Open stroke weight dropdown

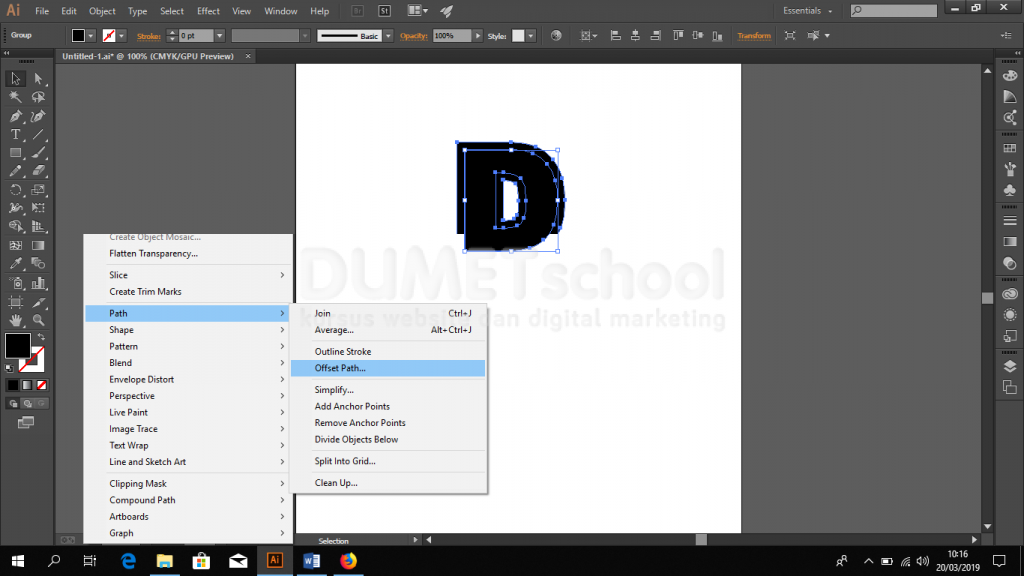219,36
